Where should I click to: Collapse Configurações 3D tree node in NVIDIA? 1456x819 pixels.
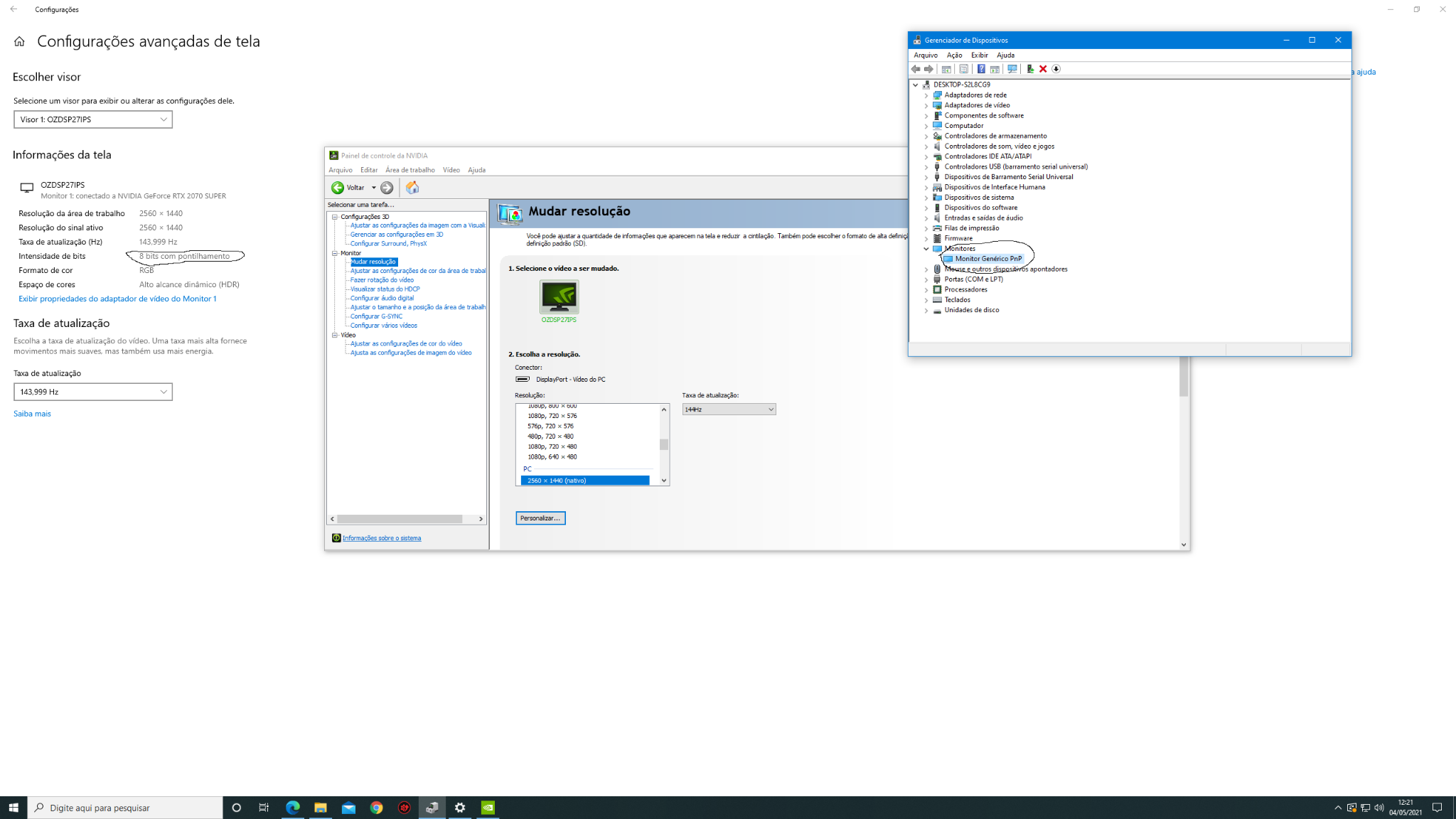[x=335, y=217]
